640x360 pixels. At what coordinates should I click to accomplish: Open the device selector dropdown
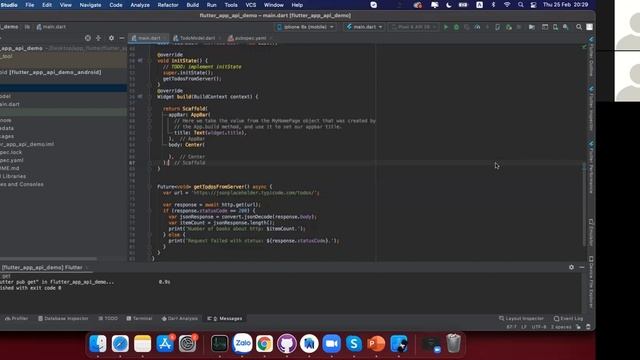point(305,27)
